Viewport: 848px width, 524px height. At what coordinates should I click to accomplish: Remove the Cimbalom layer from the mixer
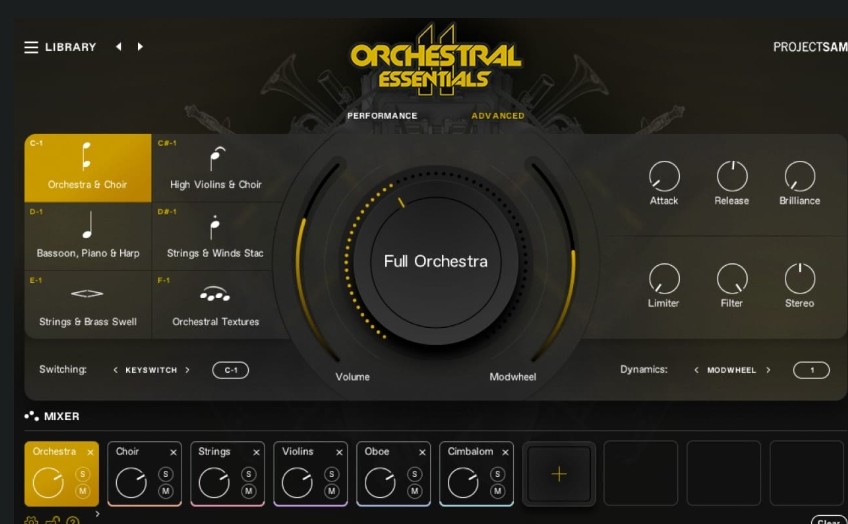tap(505, 452)
